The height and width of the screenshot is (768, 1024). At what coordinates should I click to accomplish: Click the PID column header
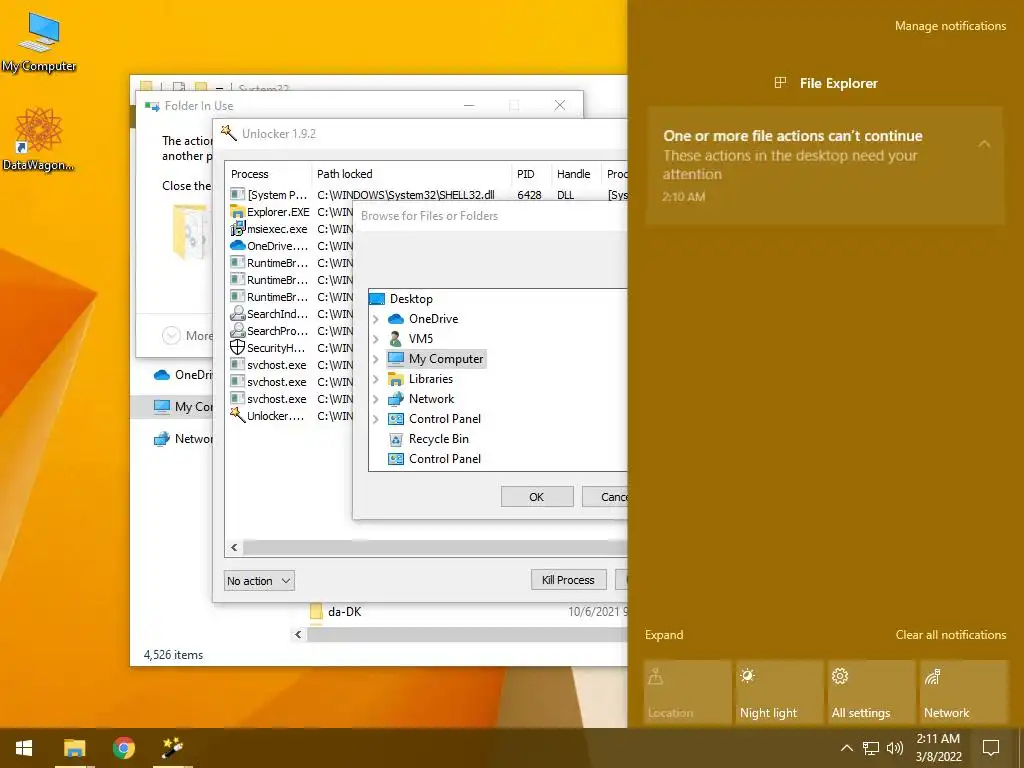click(532, 174)
